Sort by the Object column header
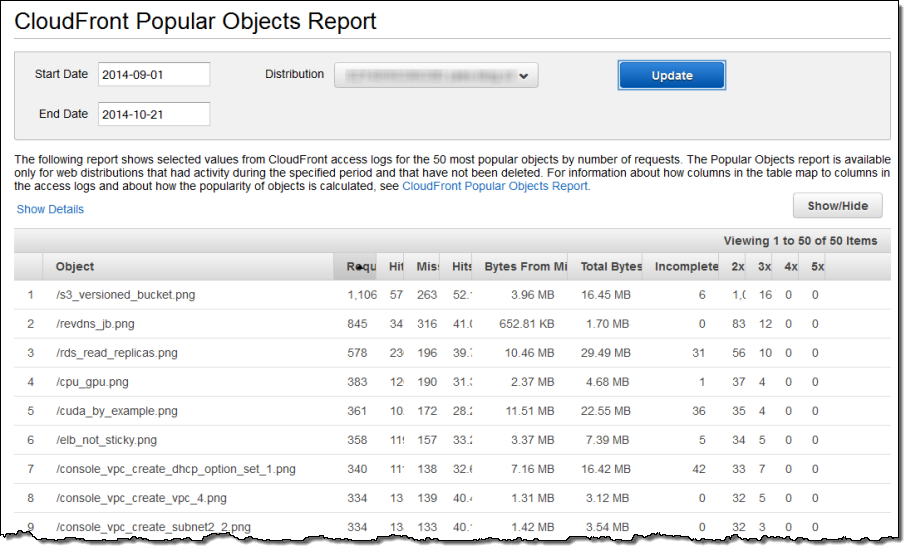 [76, 267]
